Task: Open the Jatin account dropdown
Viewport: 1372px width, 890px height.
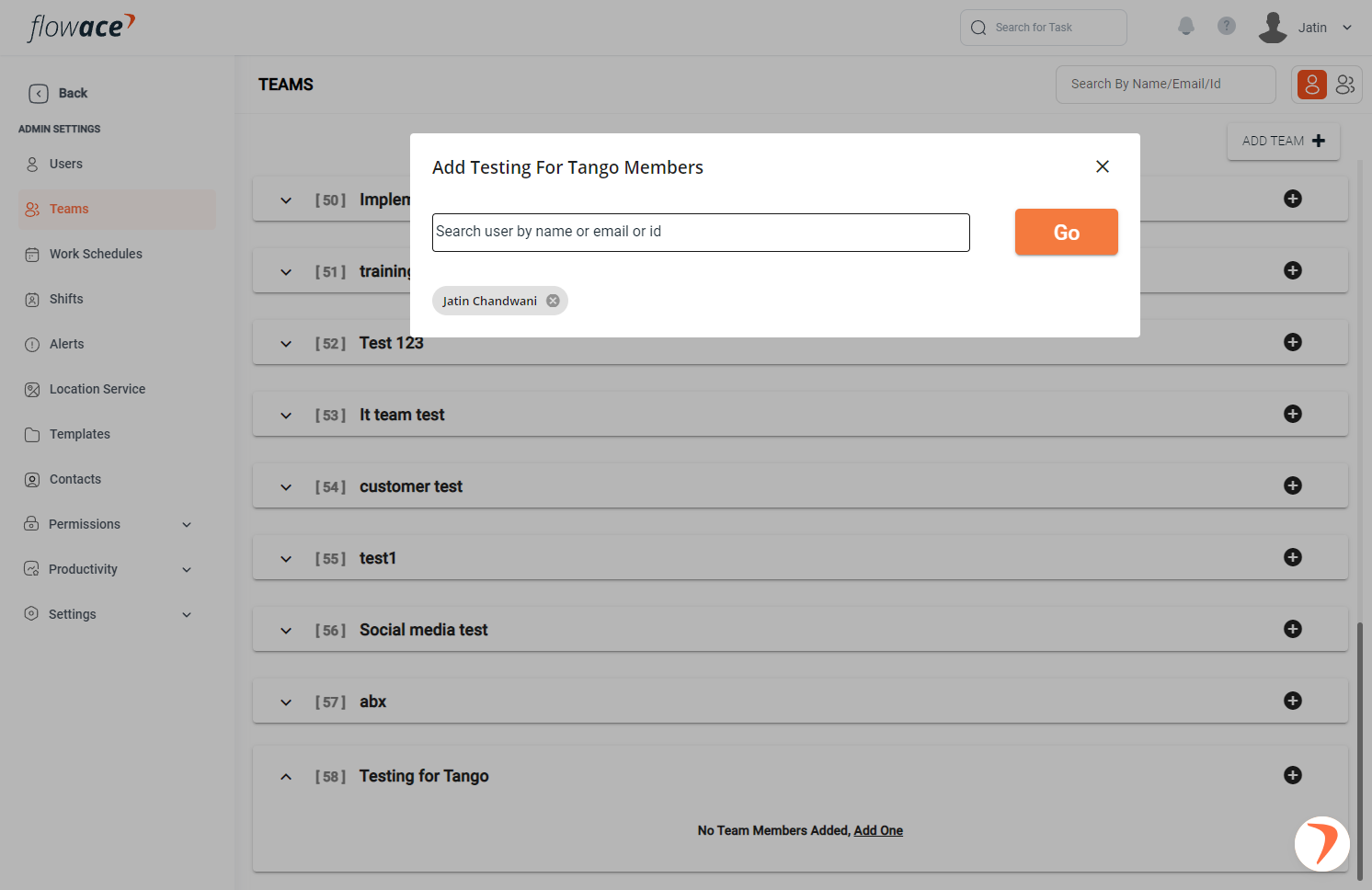Action: 1347,28
